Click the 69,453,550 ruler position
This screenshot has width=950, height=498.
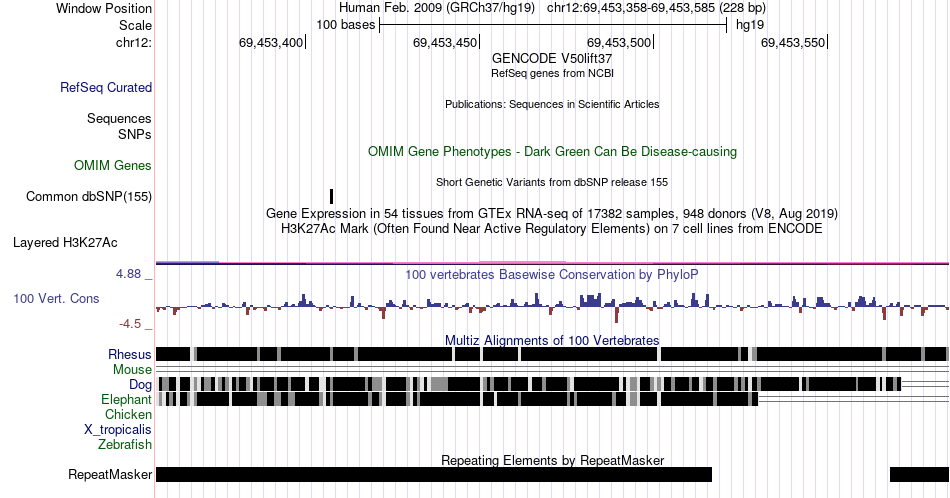tap(793, 42)
